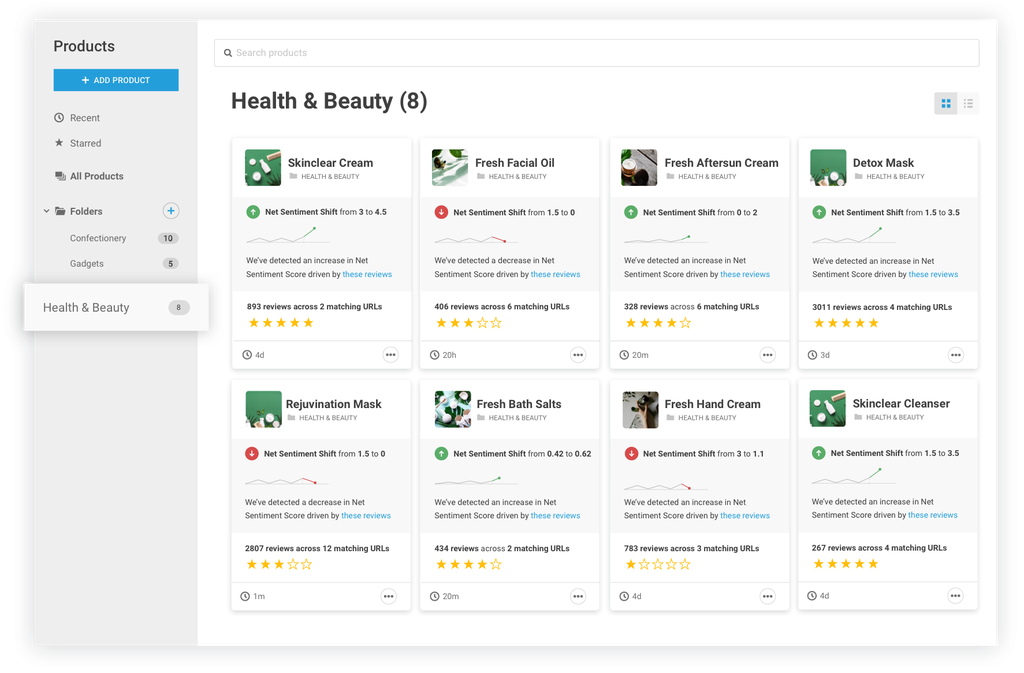Collapse the Folders tree chevron

[46, 211]
